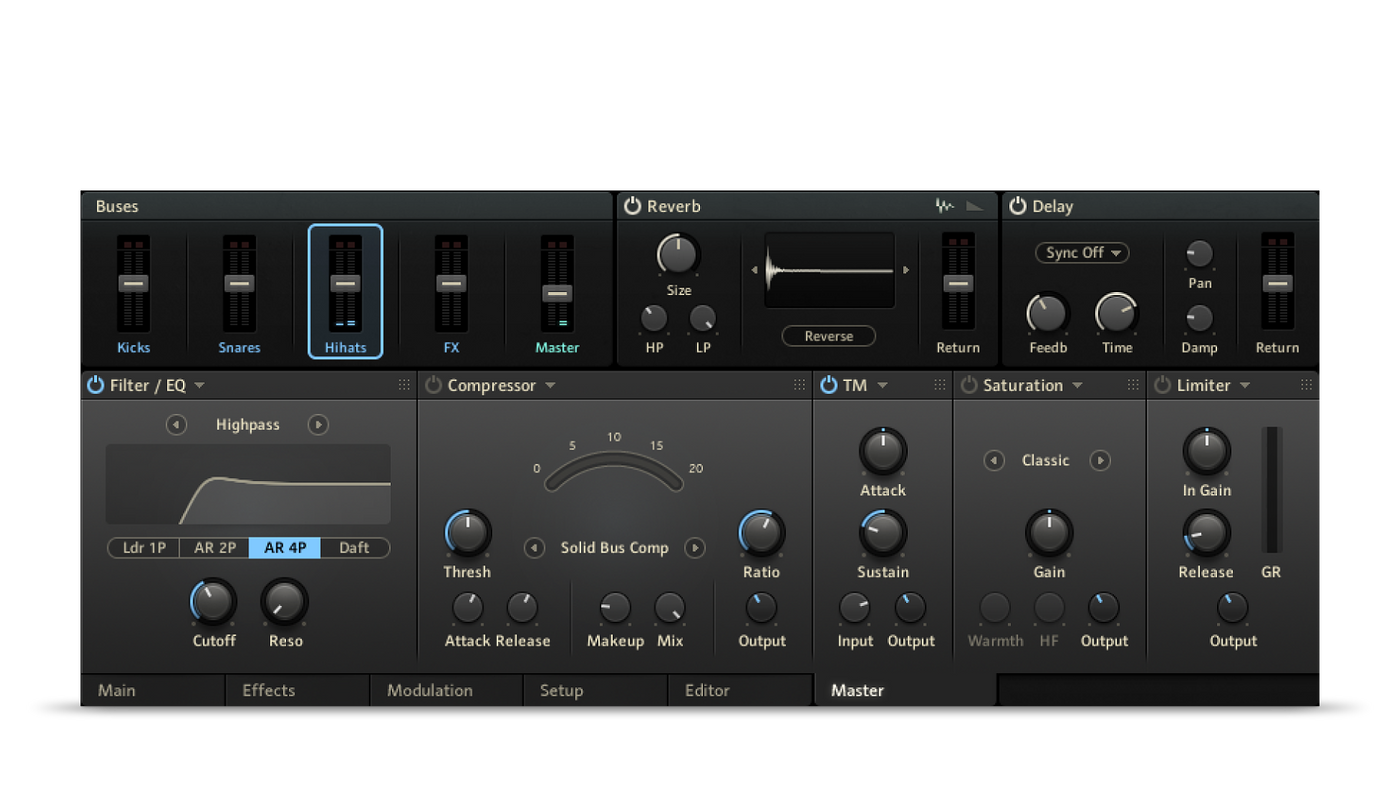
Task: Select the Daft filter mode
Action: 355,548
